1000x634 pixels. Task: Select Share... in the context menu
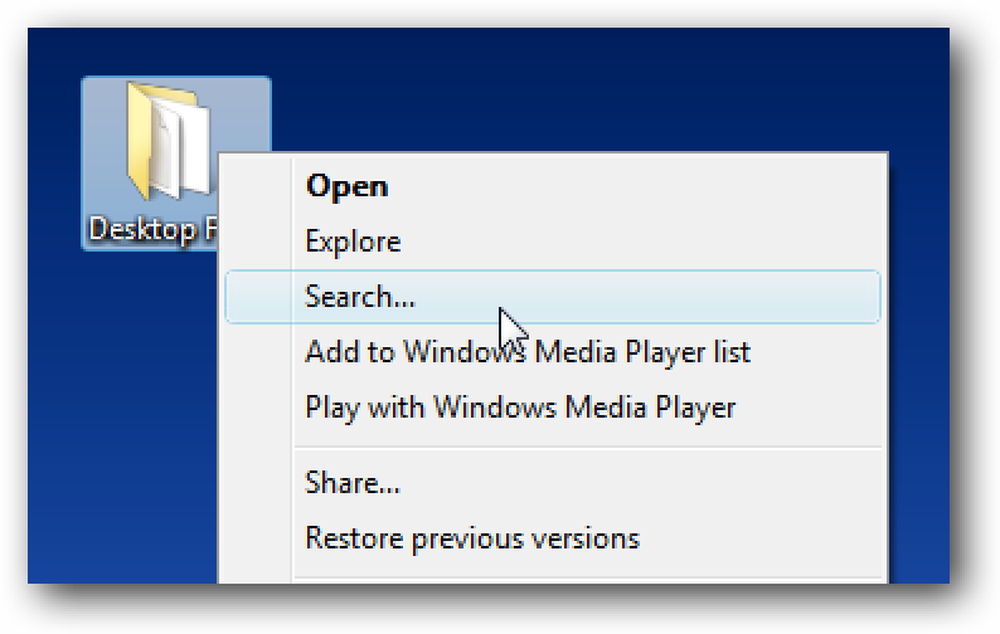point(553,483)
